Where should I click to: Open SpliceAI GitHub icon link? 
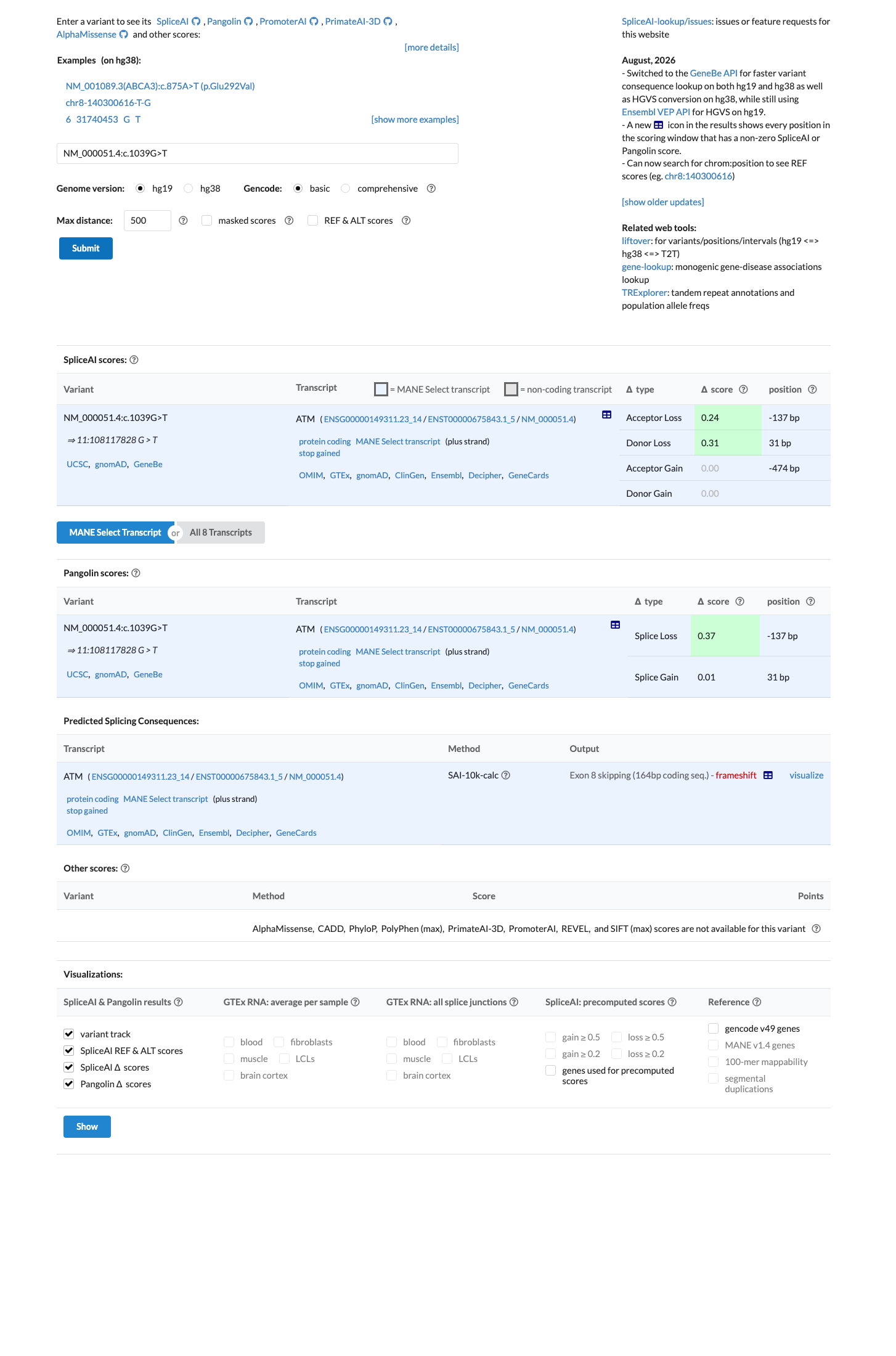196,22
